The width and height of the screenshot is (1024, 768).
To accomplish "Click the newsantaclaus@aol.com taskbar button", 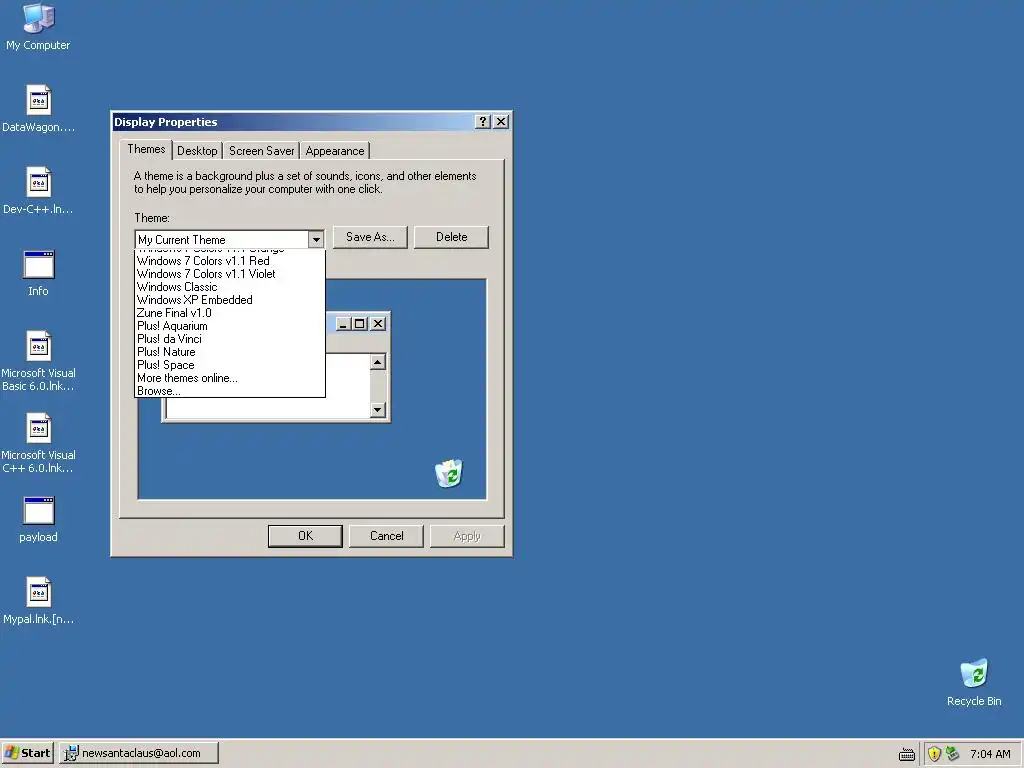I will pos(139,753).
